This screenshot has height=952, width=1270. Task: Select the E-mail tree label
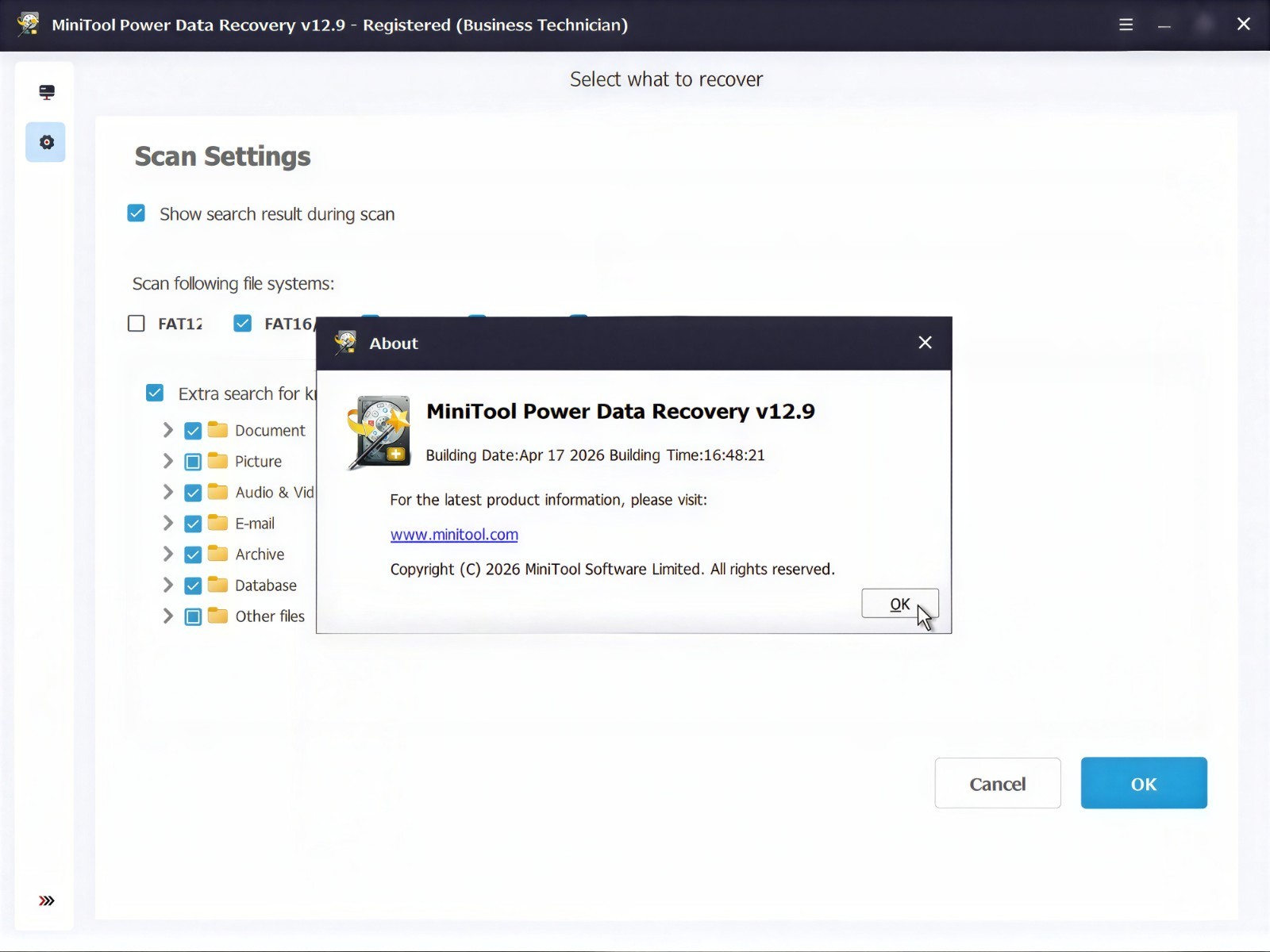(255, 523)
